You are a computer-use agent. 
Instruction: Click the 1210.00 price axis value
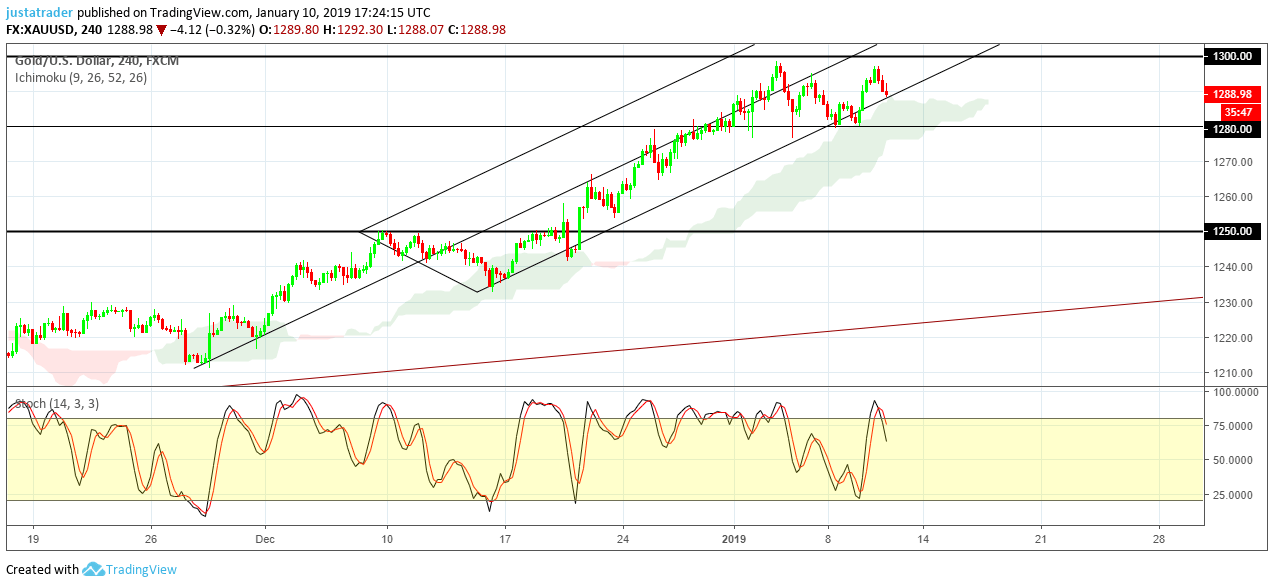pyautogui.click(x=1232, y=373)
